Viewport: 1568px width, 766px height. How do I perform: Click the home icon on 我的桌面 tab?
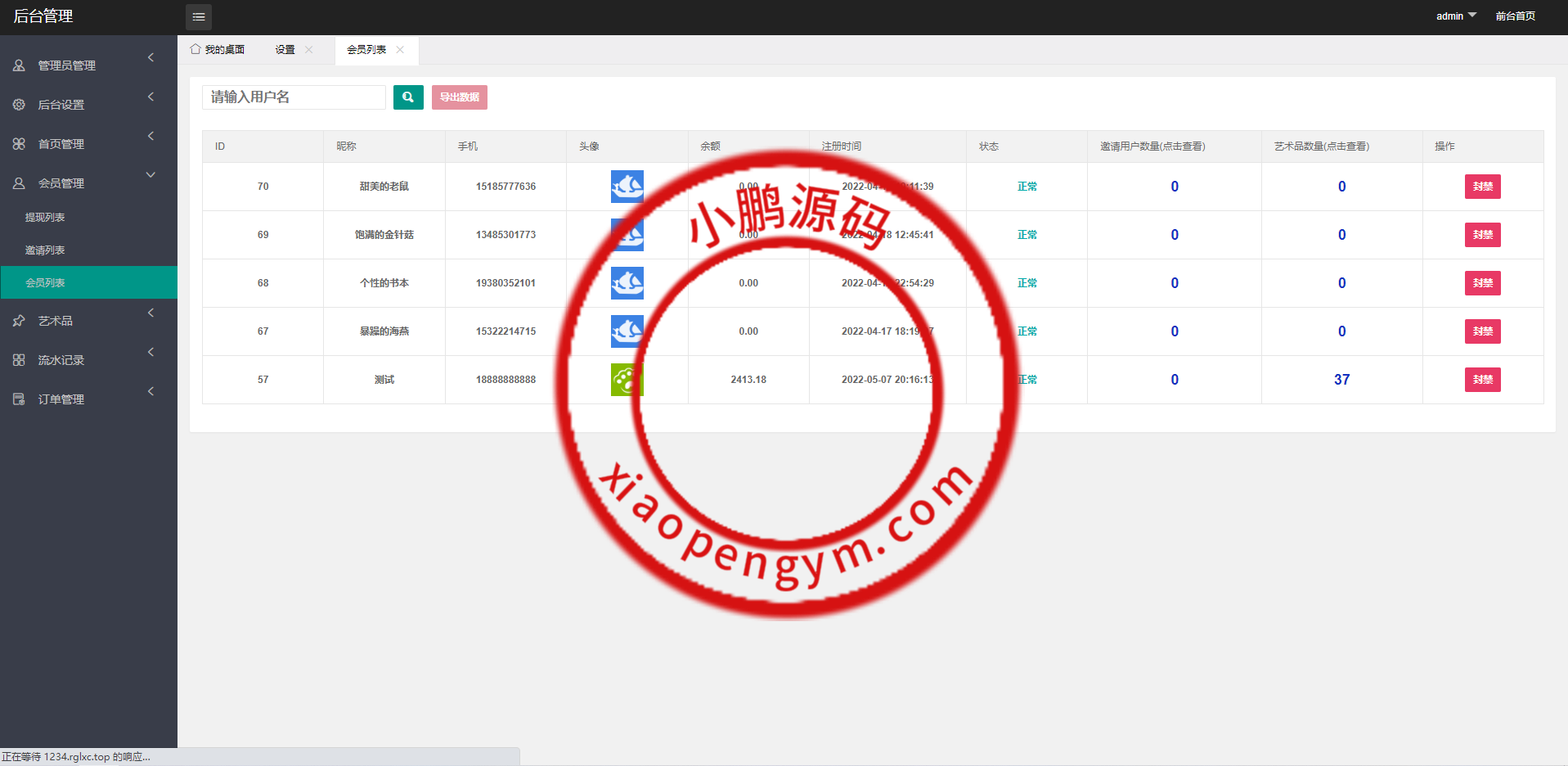(195, 49)
